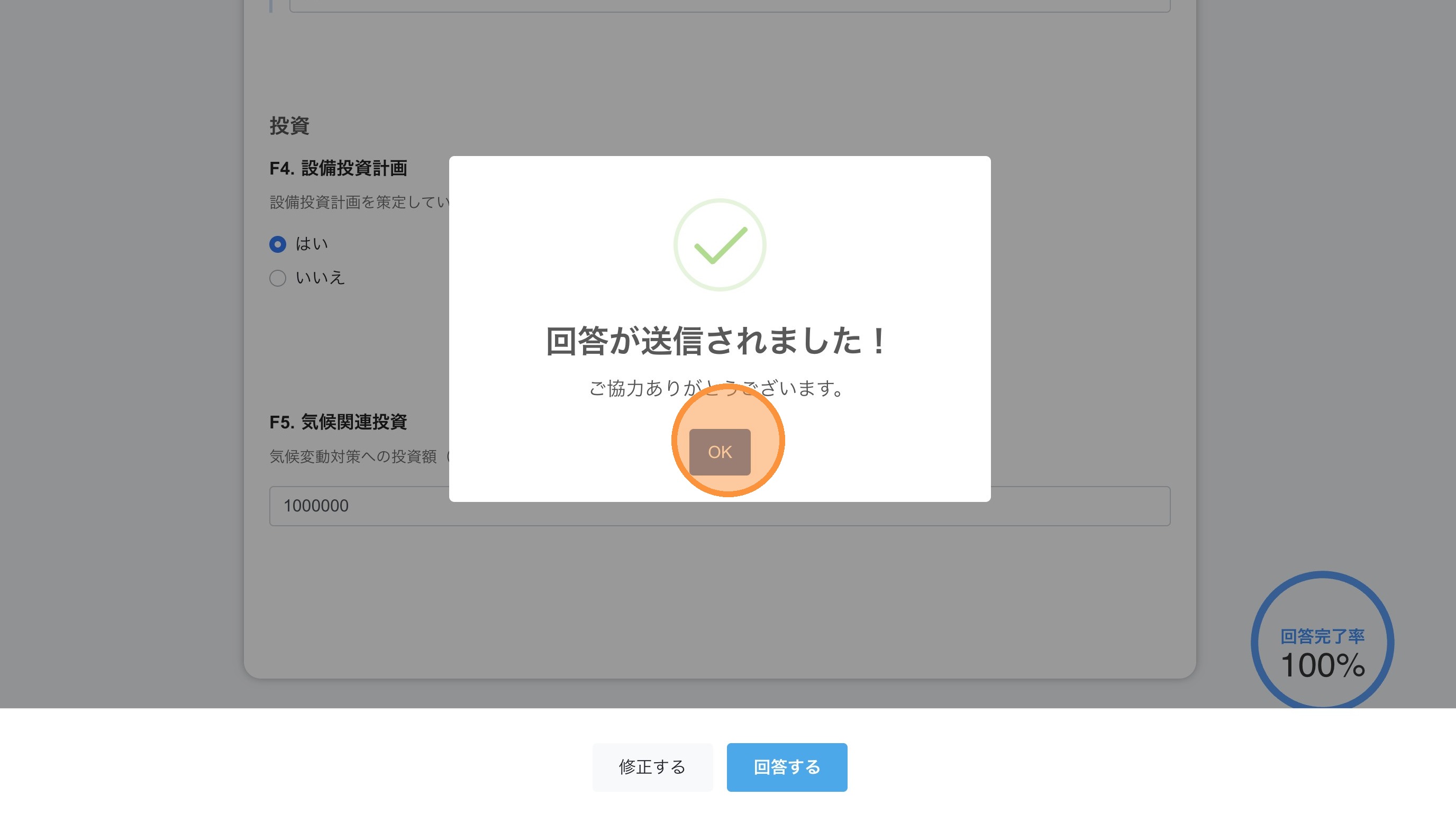The width and height of the screenshot is (1456, 814).
Task: Click the F5. 気候関連投資 question heading
Action: coord(338,422)
